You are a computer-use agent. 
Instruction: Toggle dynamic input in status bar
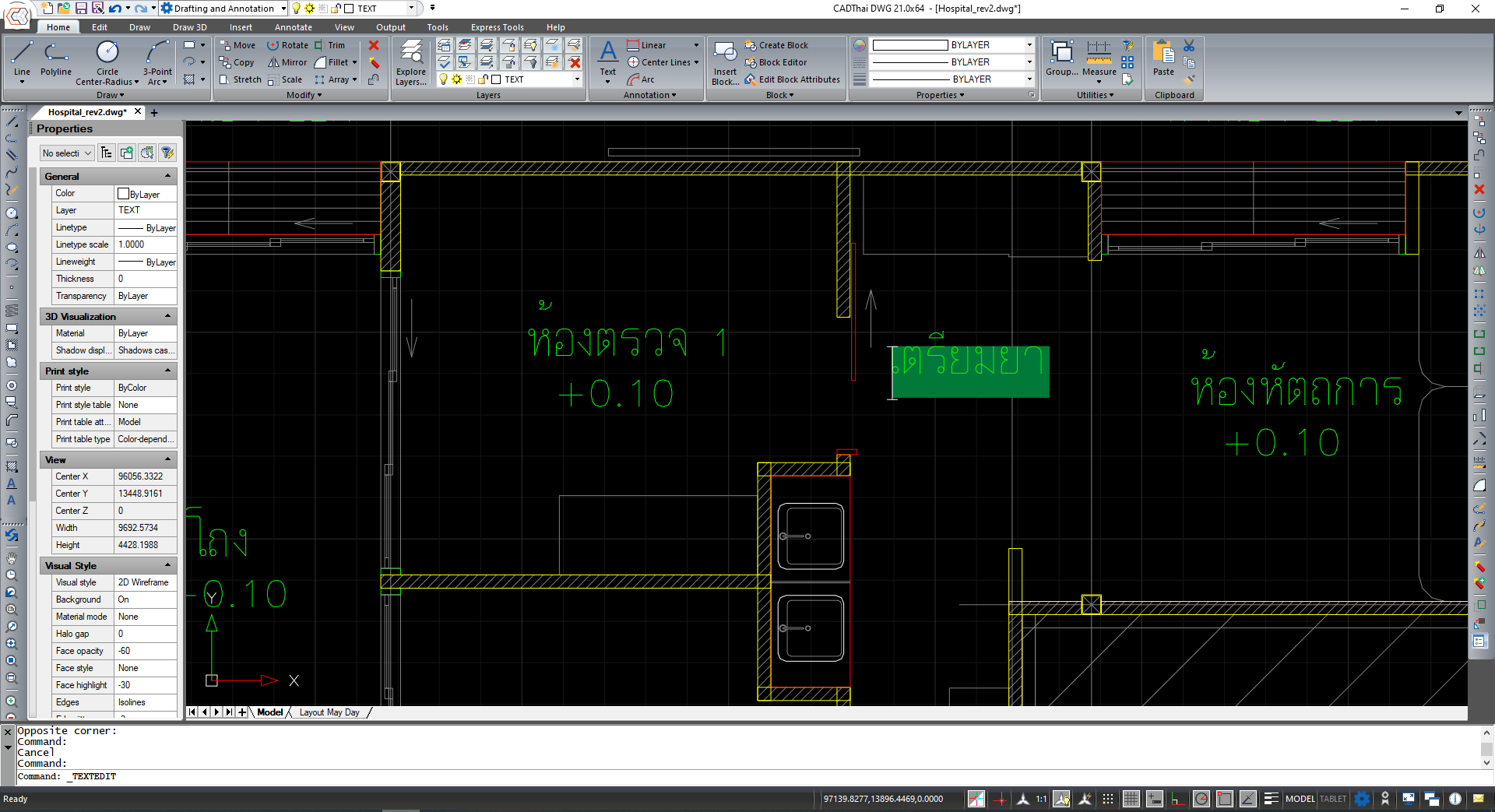tap(1154, 799)
